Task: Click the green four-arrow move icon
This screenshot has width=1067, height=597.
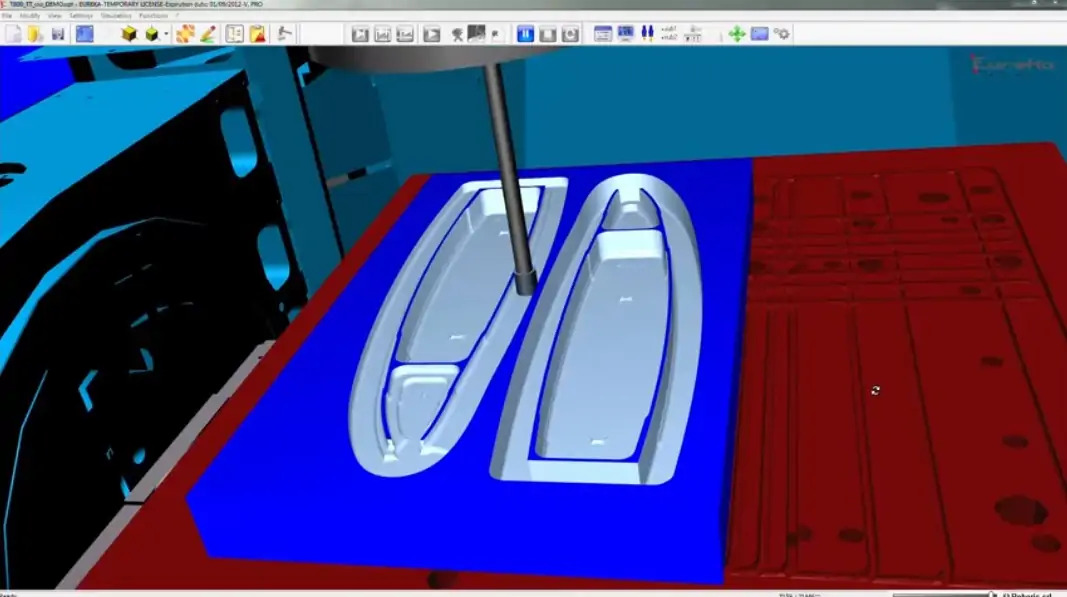Action: pyautogui.click(x=737, y=33)
